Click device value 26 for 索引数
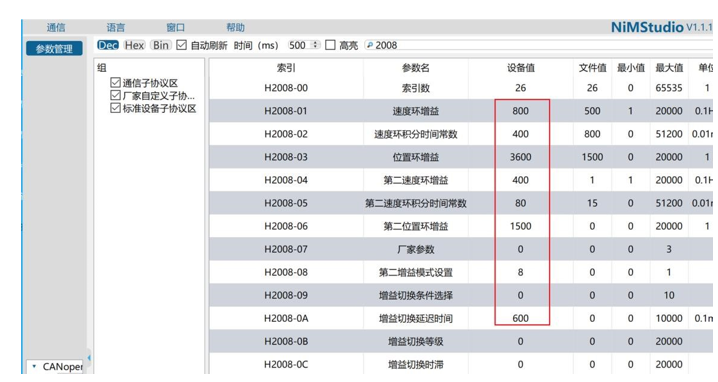The image size is (718, 382). pos(521,88)
